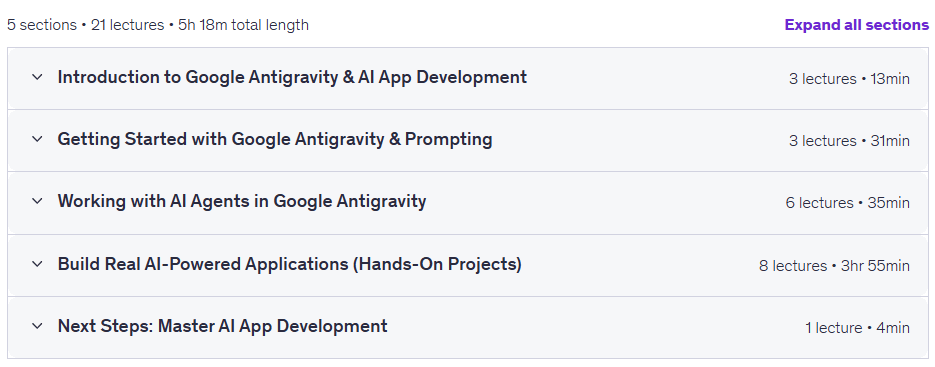The height and width of the screenshot is (367, 935).
Task: Expand all sections of the course
Action: [856, 25]
